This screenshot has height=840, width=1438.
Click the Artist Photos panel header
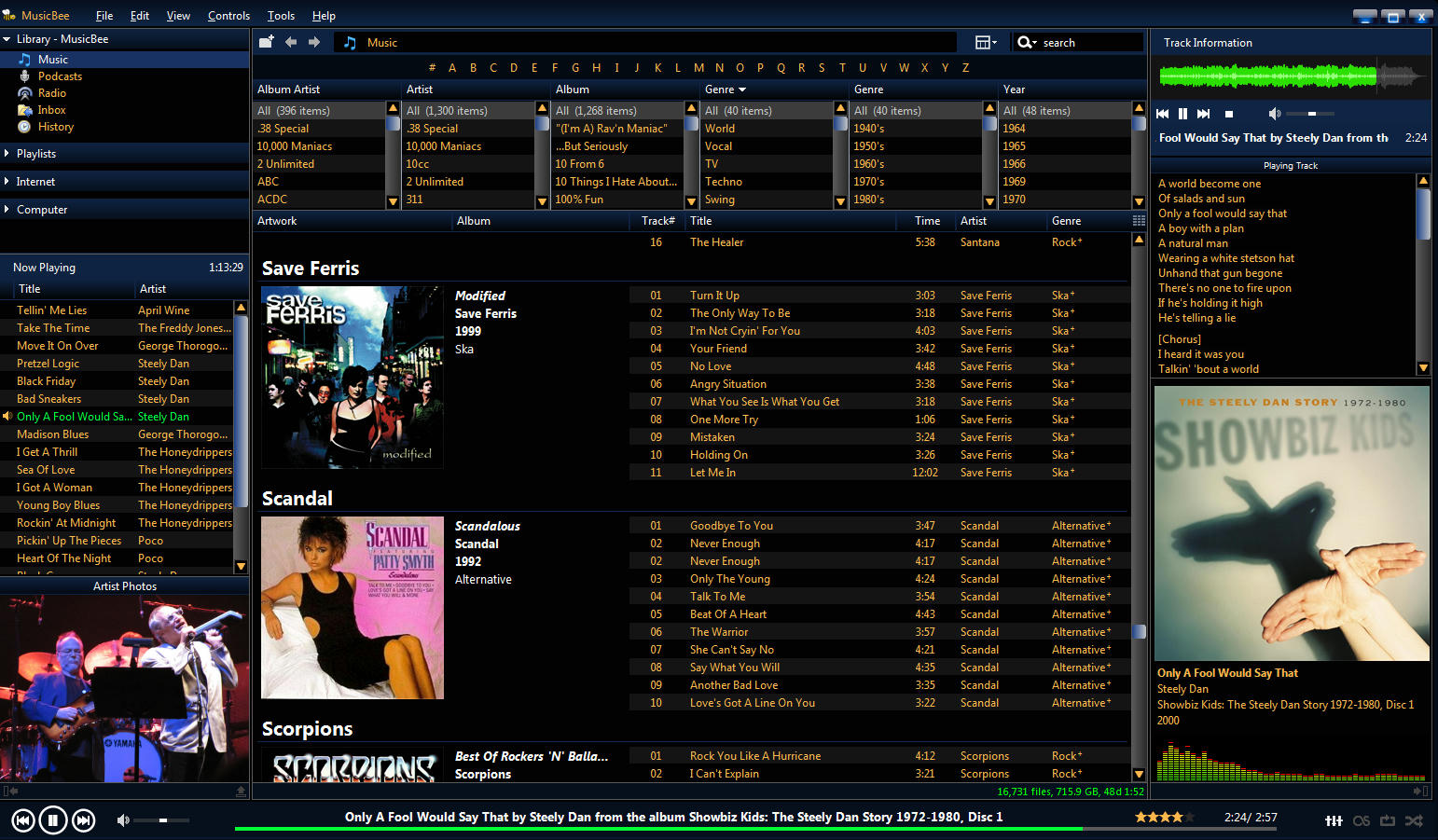(125, 586)
